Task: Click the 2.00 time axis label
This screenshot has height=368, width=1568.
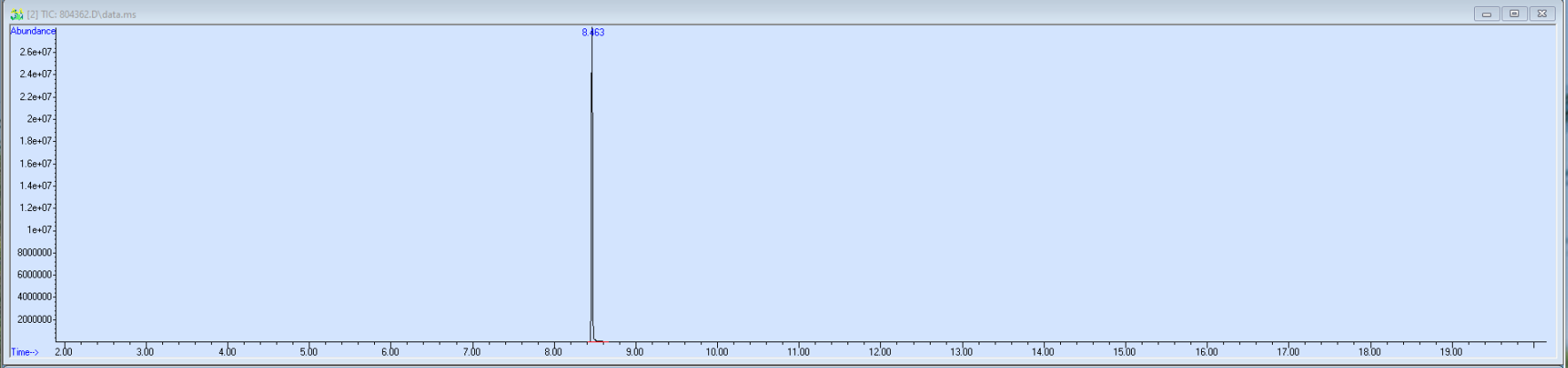Action: pos(64,352)
